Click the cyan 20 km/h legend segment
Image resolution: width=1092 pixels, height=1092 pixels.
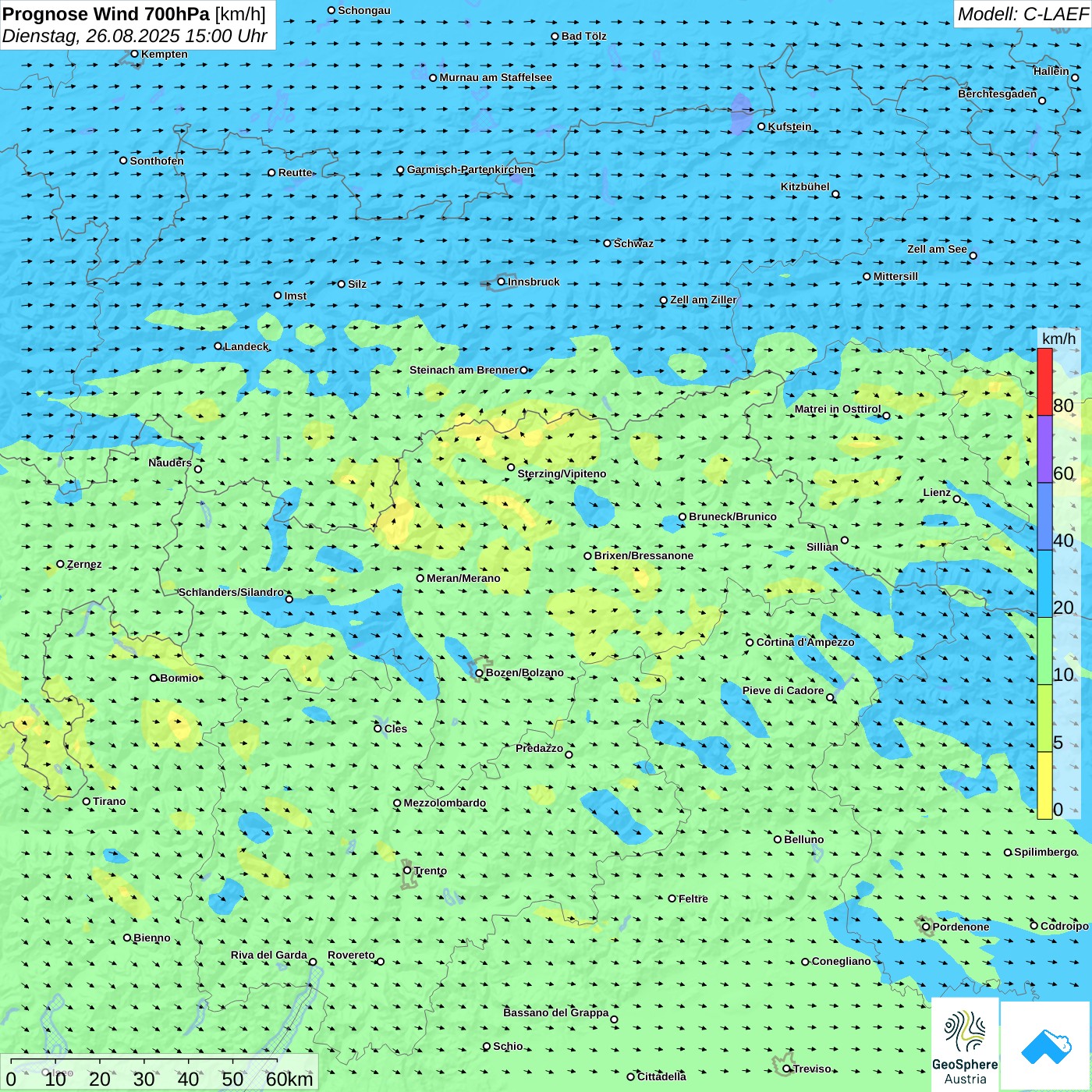tap(1044, 584)
